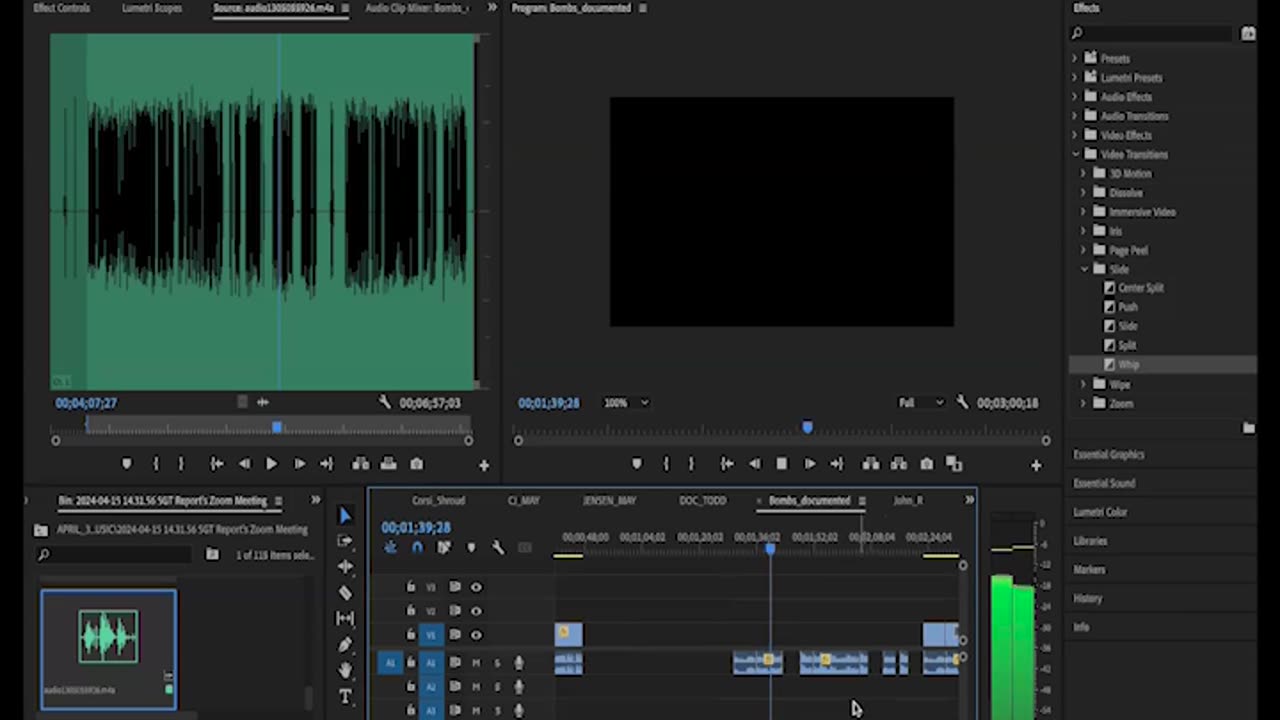Switch to Effect Controls tab
Image resolution: width=1280 pixels, height=720 pixels.
(x=61, y=8)
